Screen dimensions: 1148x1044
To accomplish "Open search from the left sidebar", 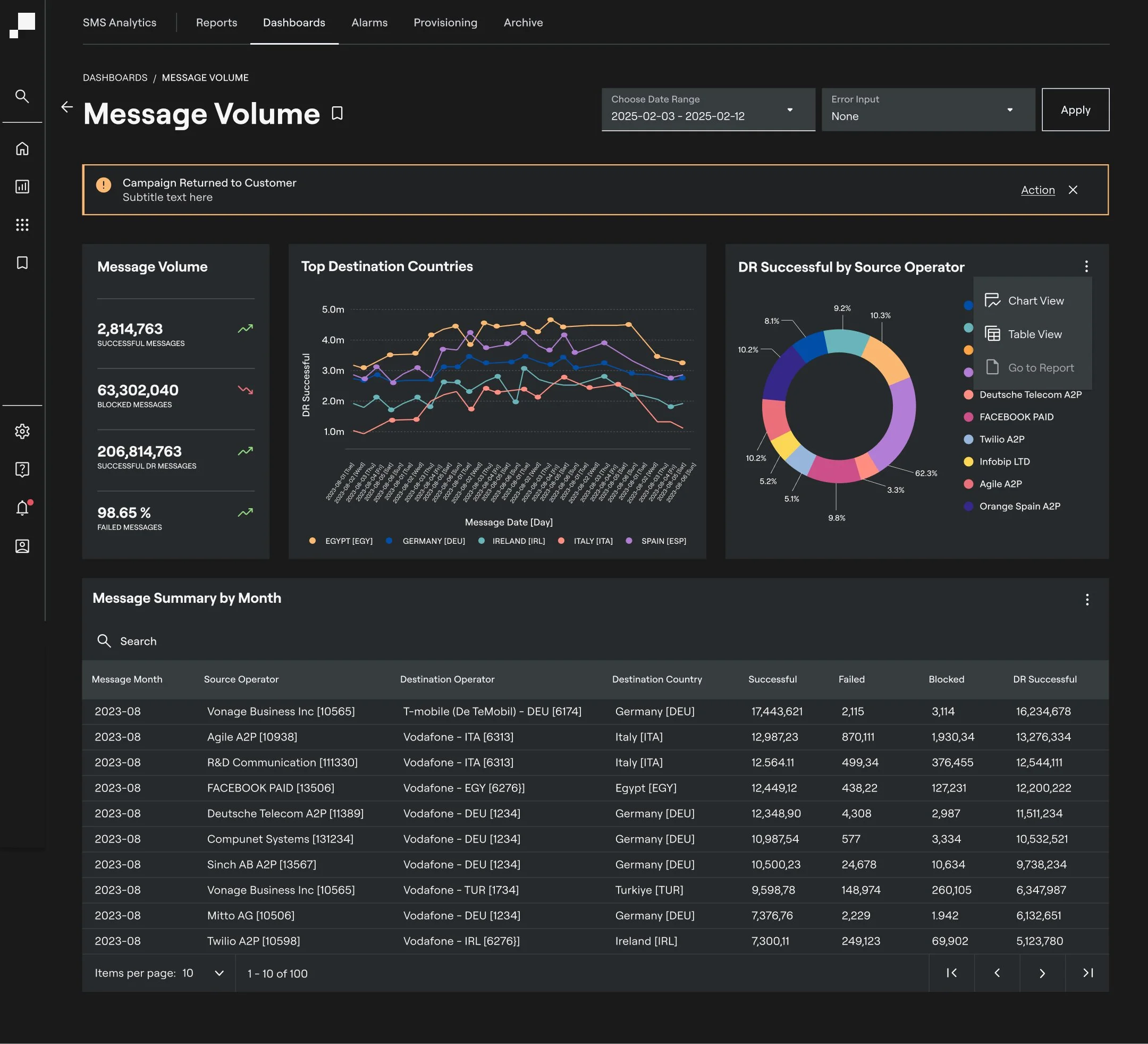I will pos(22,96).
